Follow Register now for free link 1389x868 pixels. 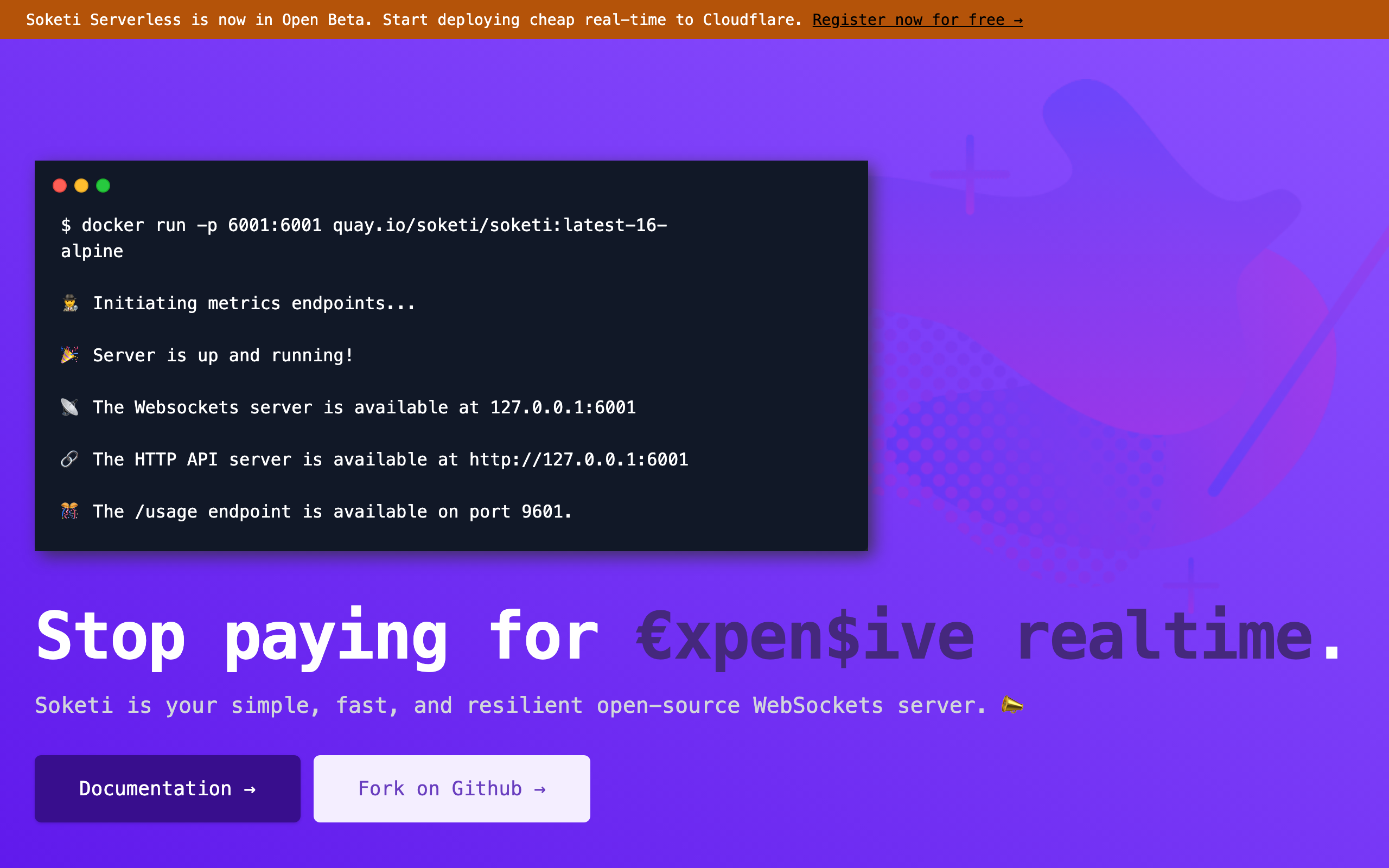coord(917,20)
